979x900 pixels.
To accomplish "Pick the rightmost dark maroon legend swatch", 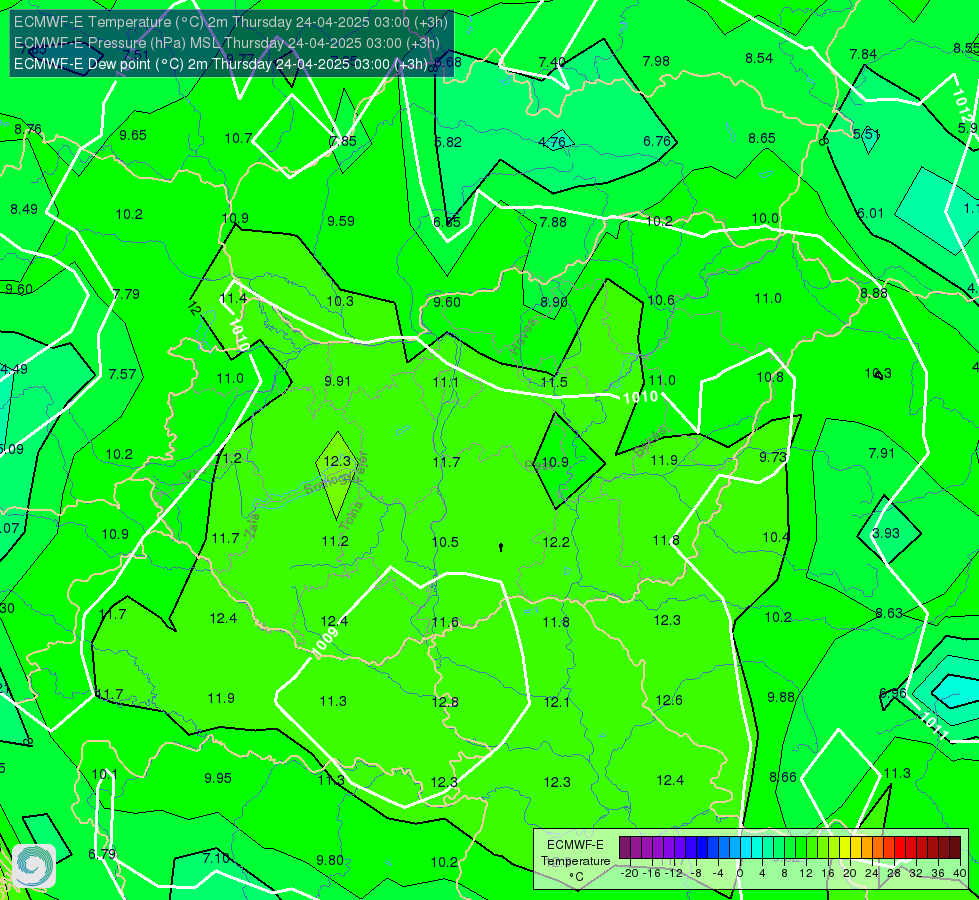I will [955, 848].
